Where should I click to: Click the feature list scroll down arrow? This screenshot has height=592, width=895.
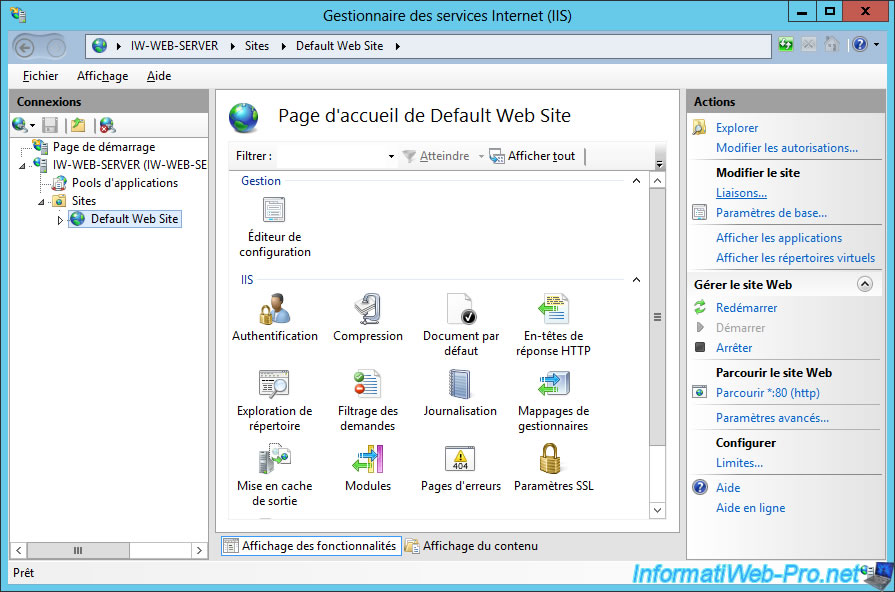657,510
